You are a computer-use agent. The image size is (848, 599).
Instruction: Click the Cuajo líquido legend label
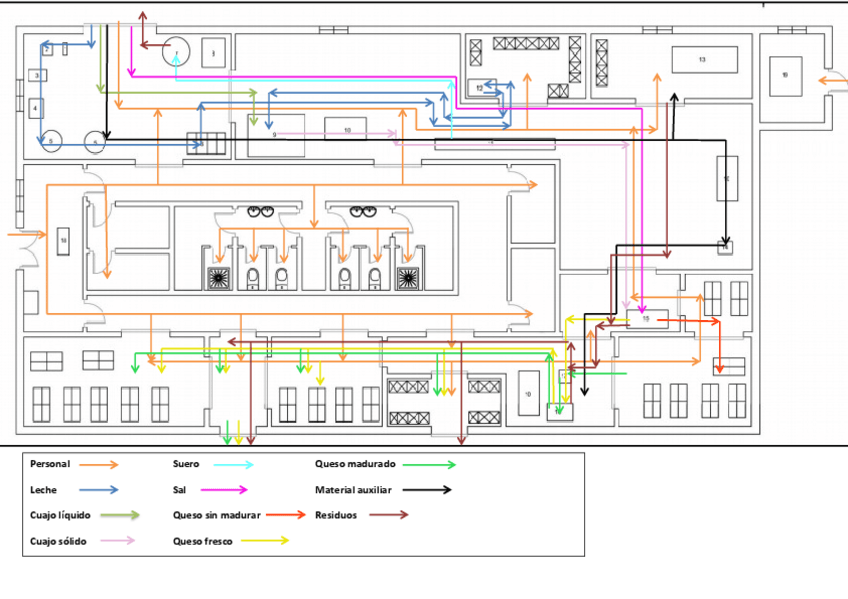[x=60, y=515]
